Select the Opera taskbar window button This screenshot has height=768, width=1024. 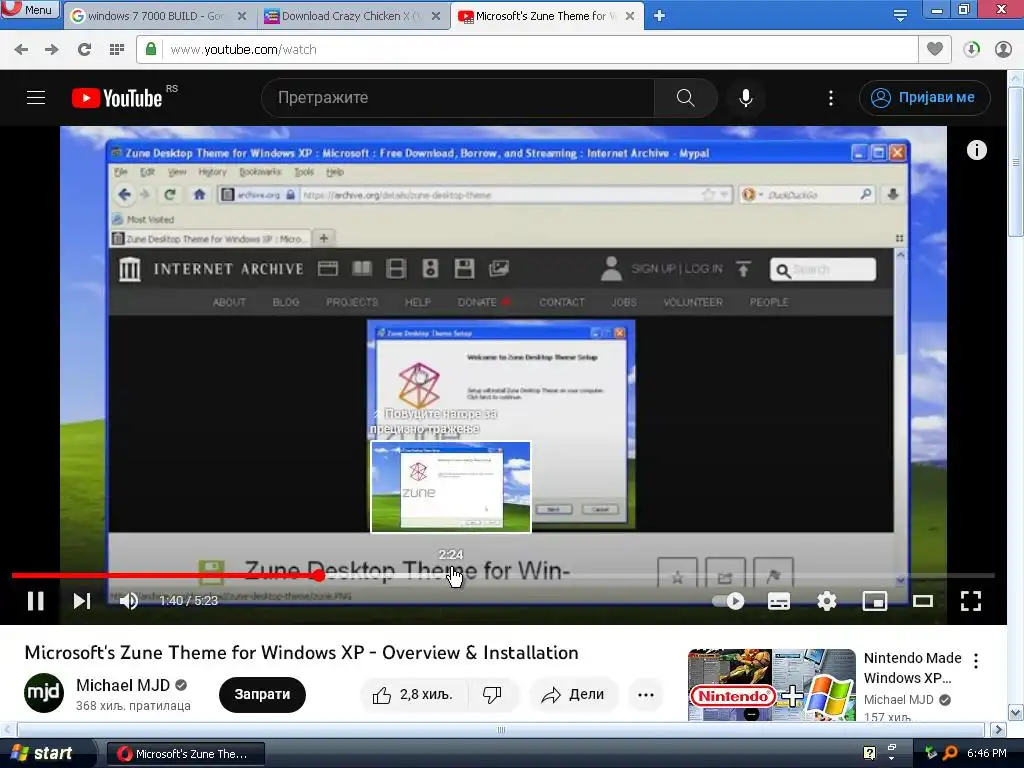coord(185,754)
